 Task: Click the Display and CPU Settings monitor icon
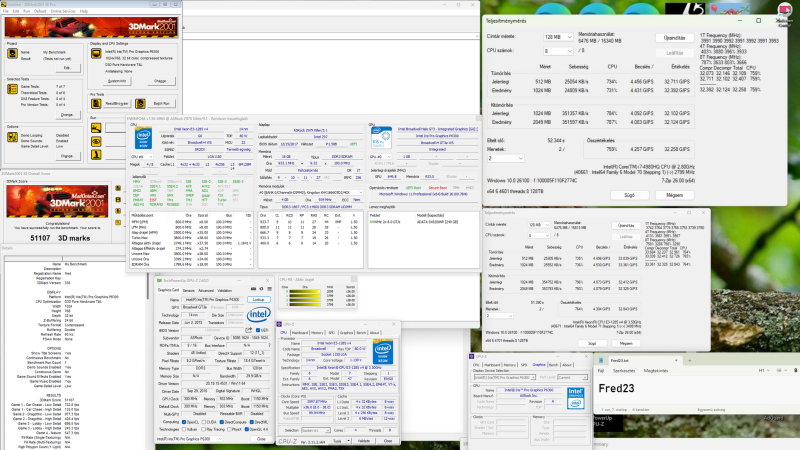96,54
